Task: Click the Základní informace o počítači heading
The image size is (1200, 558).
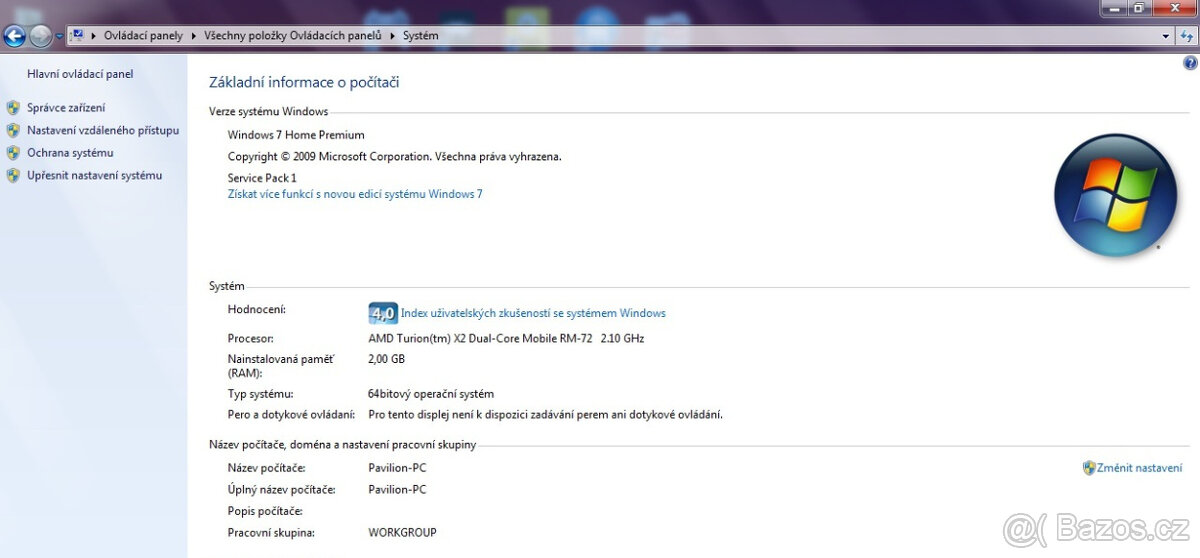Action: point(304,82)
